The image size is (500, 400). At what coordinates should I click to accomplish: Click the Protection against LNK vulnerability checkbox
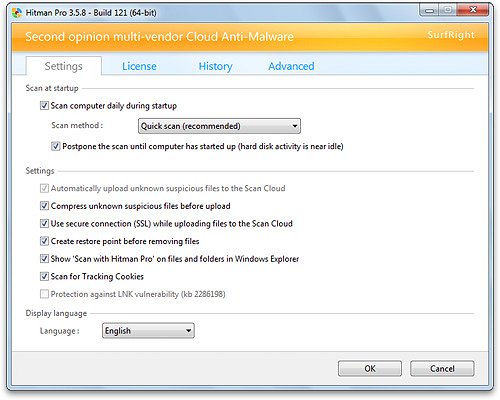click(44, 294)
